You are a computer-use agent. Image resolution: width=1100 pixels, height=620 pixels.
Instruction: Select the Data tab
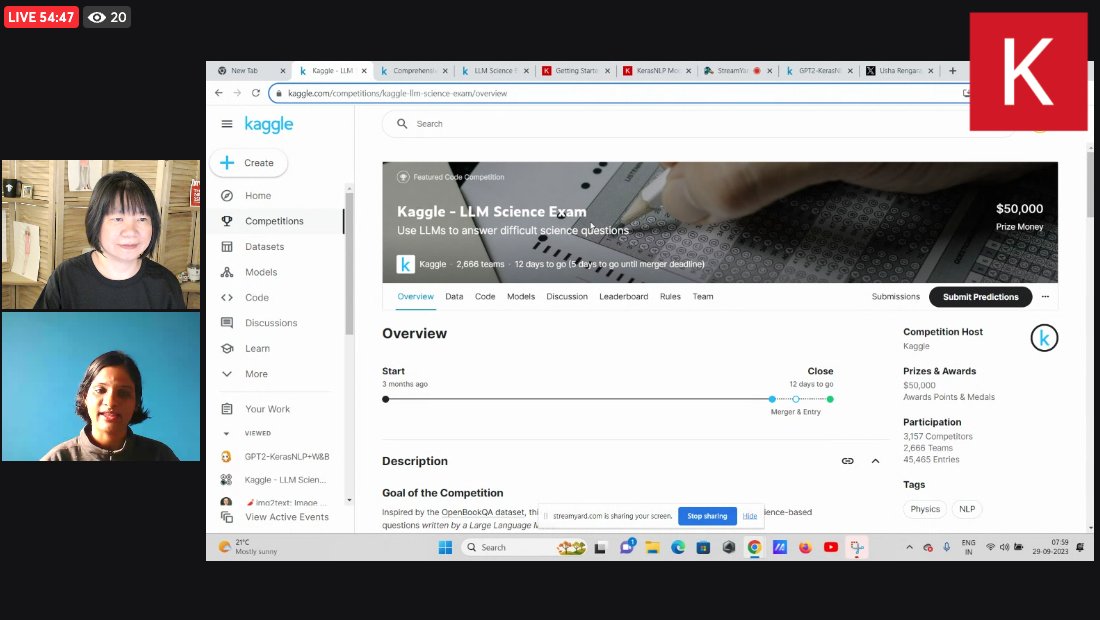[454, 297]
